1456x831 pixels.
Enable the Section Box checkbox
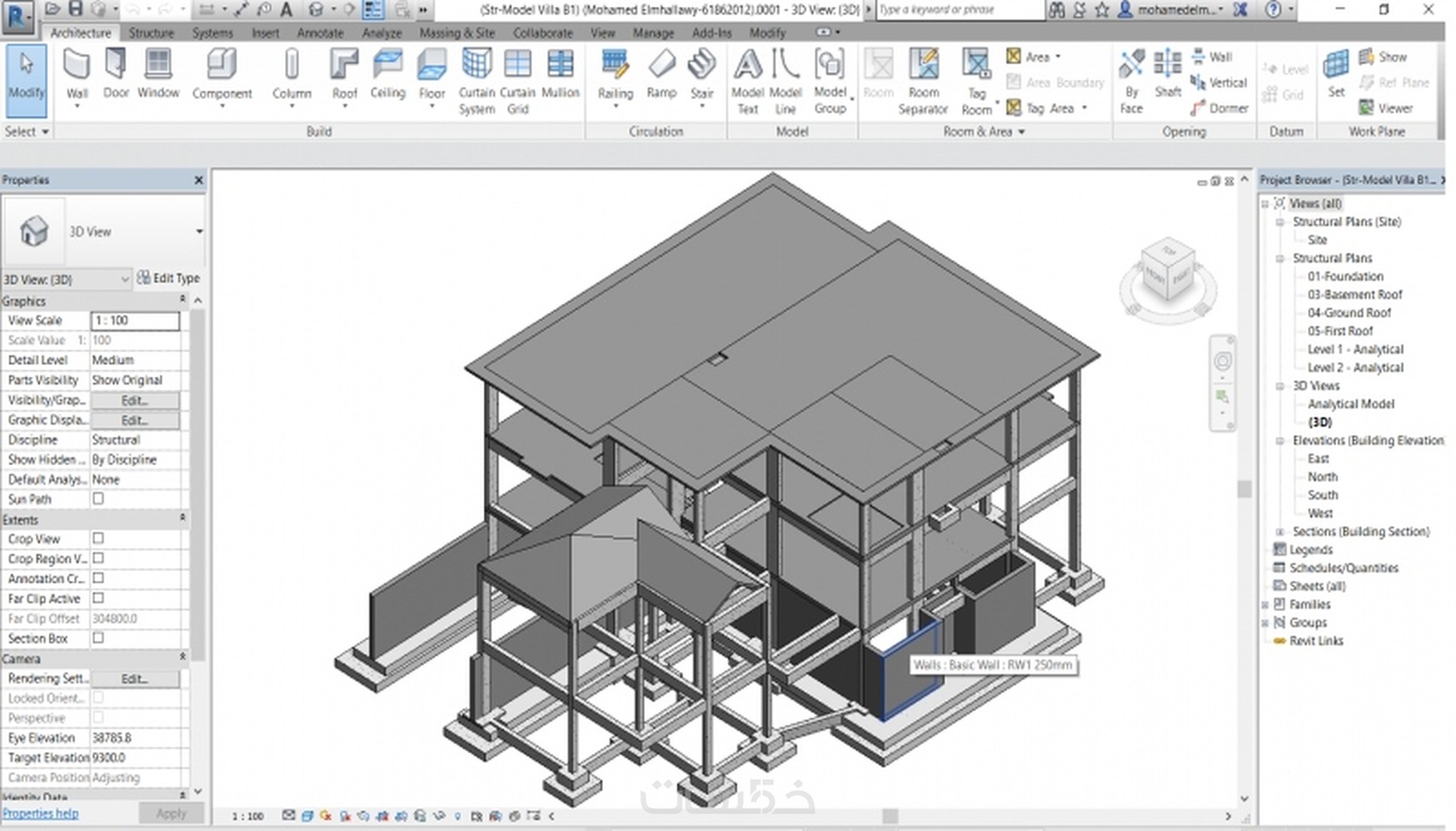point(98,638)
